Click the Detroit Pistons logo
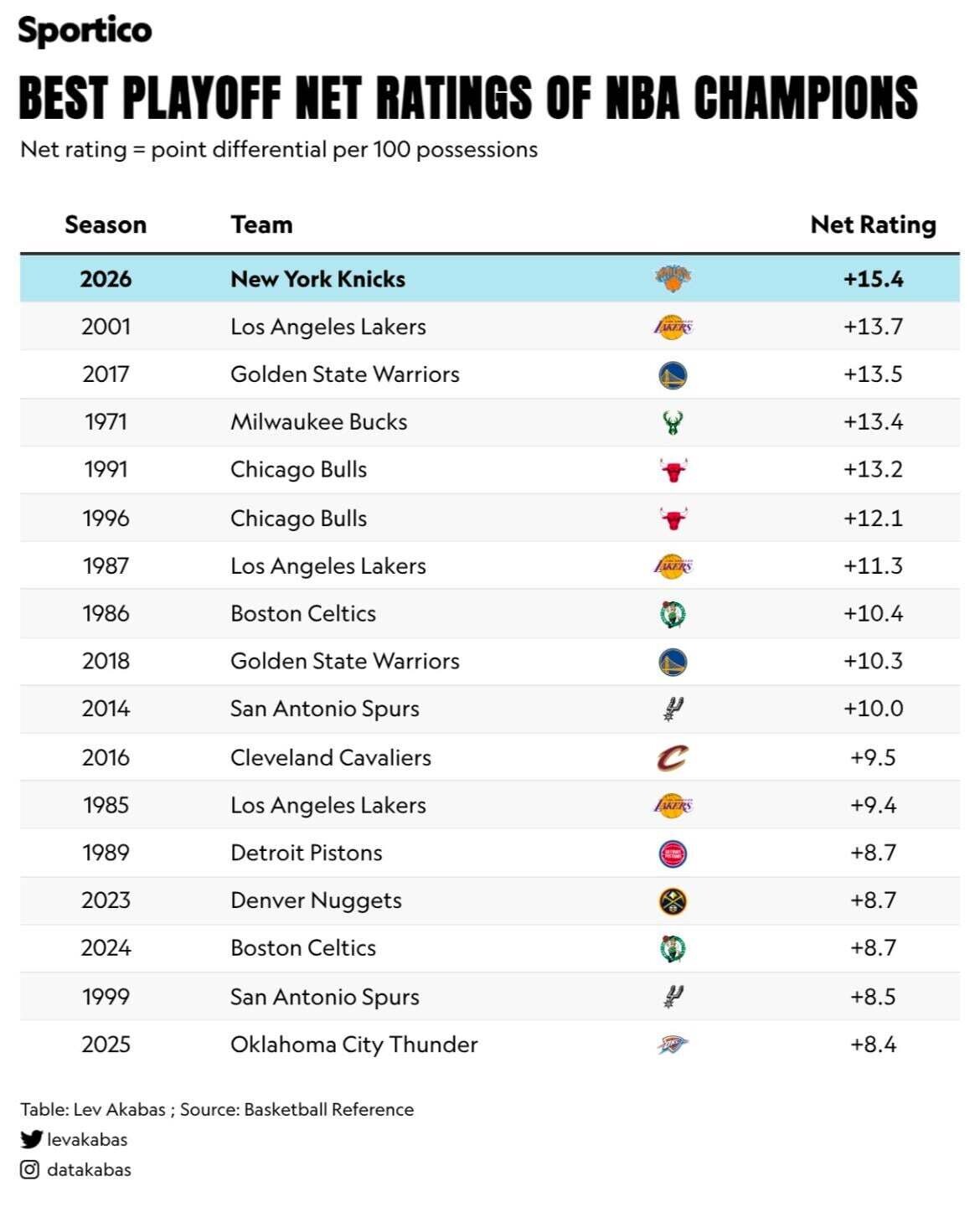 [x=673, y=854]
